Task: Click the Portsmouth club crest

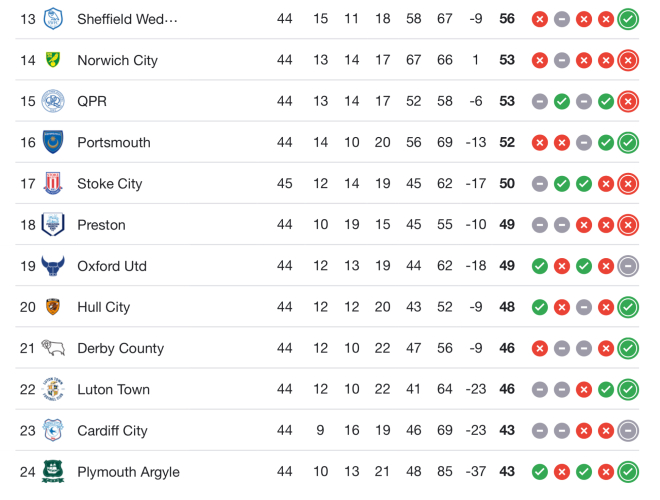Action: [x=53, y=142]
